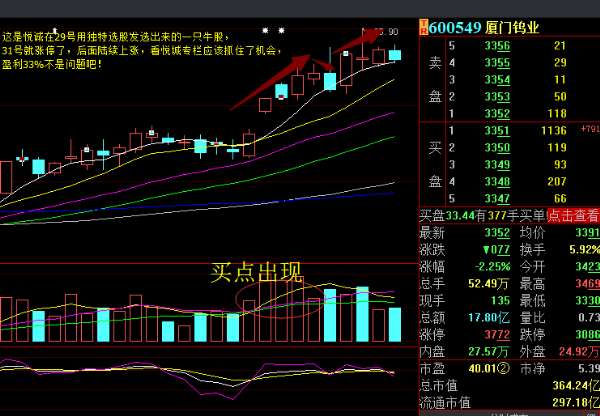Screen dimensions: 600x416
Task: Click the latest price 3352 next to 最新
Action: point(490,233)
